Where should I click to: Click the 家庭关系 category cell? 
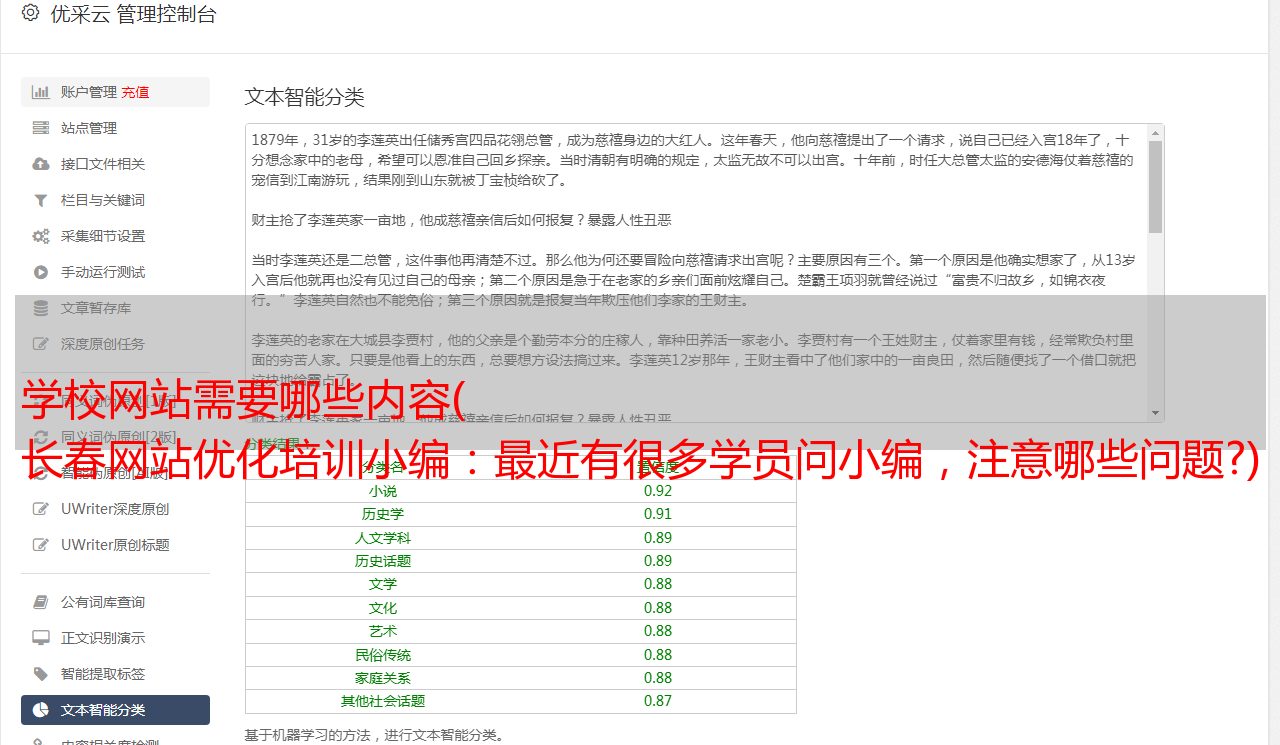(383, 678)
